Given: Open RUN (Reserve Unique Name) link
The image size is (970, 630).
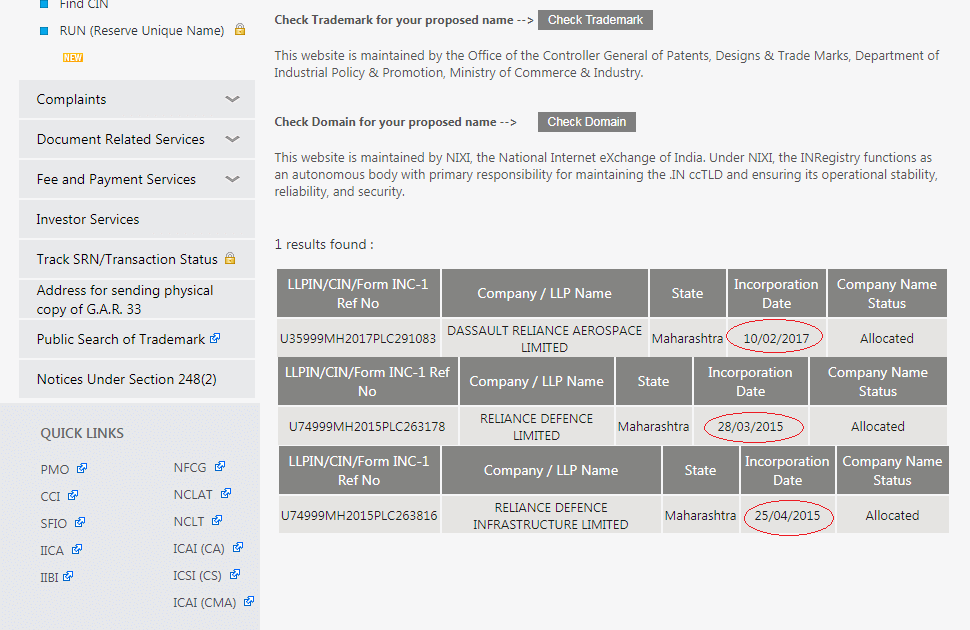Looking at the screenshot, I should click(x=142, y=30).
